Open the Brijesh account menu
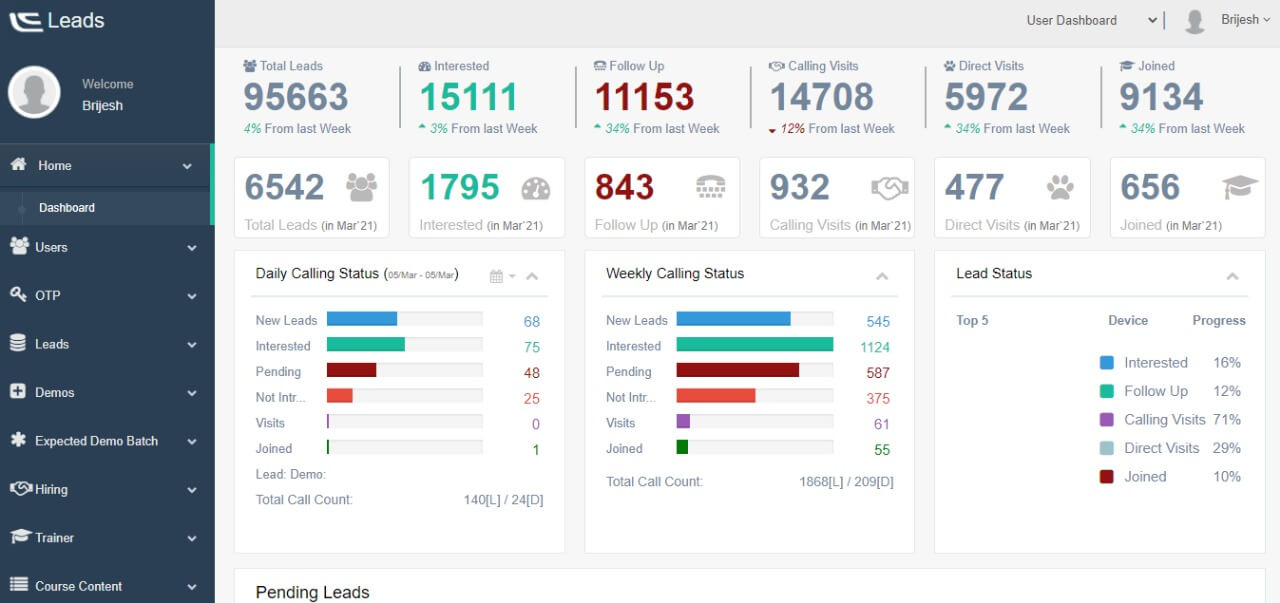Image resolution: width=1280 pixels, height=603 pixels. 1242,19
